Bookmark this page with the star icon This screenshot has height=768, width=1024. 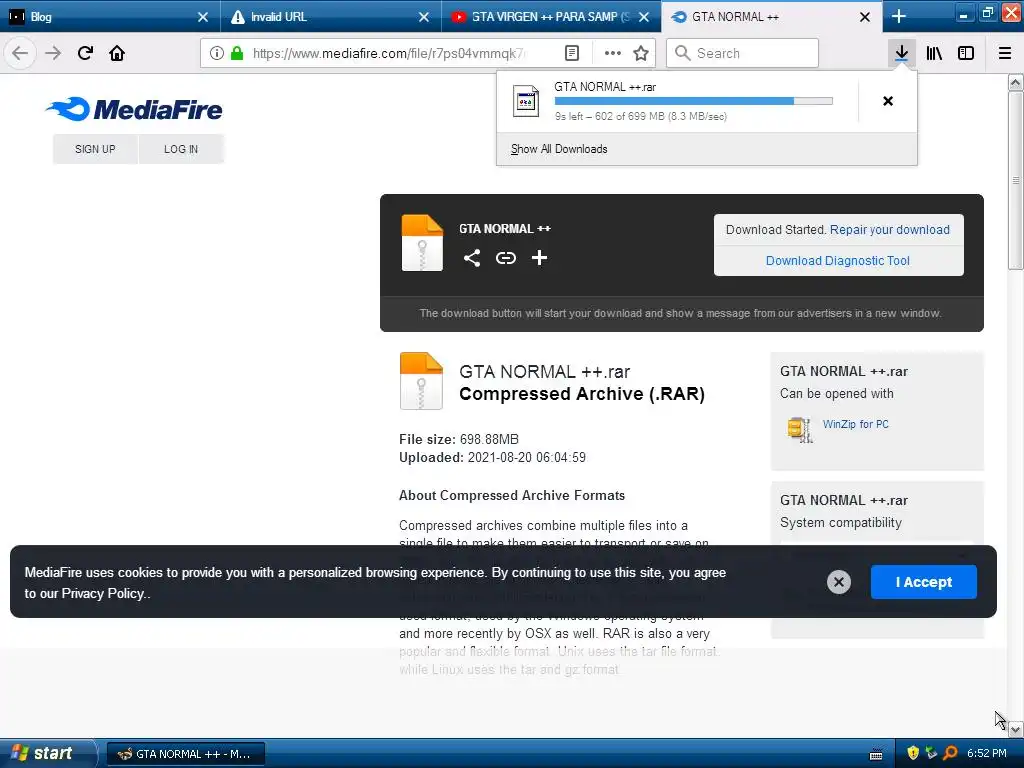tap(641, 53)
